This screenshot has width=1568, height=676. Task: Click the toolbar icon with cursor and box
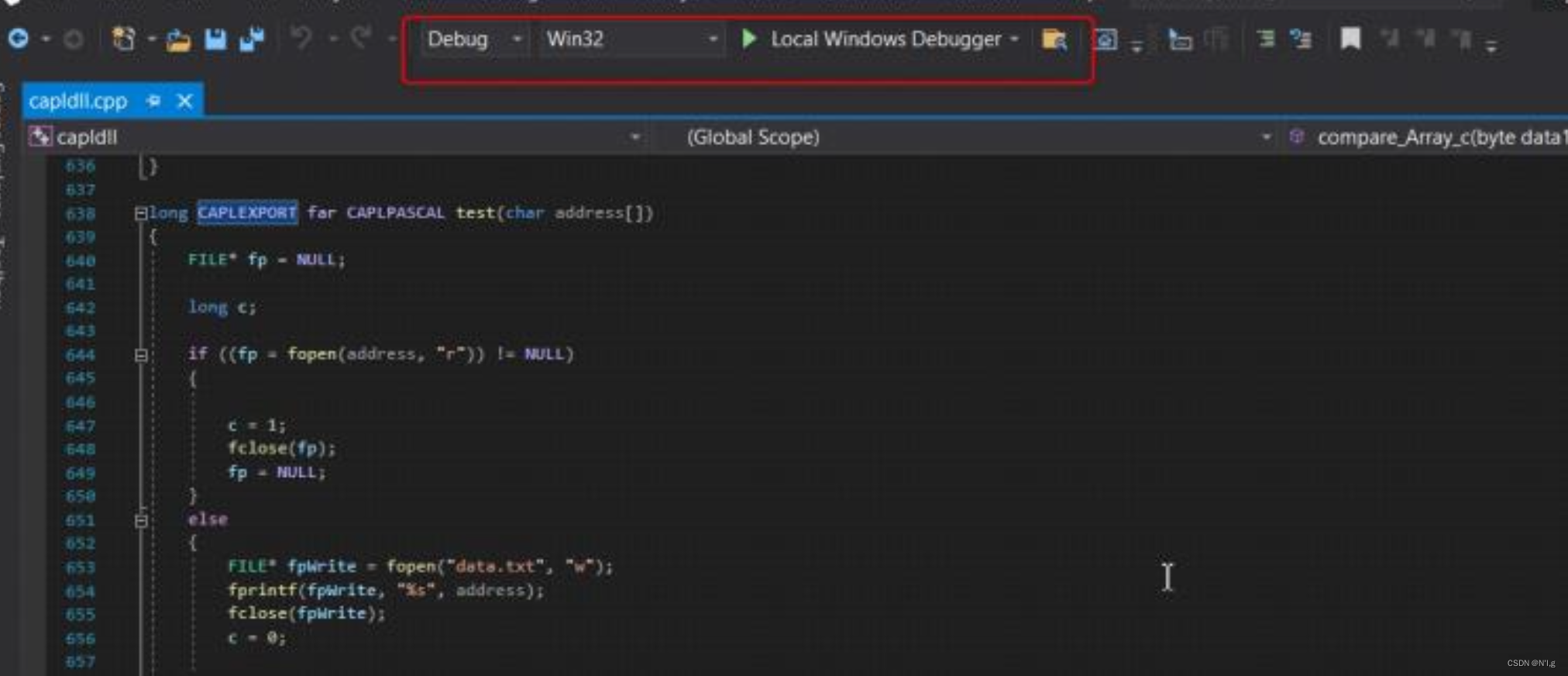pos(1180,39)
